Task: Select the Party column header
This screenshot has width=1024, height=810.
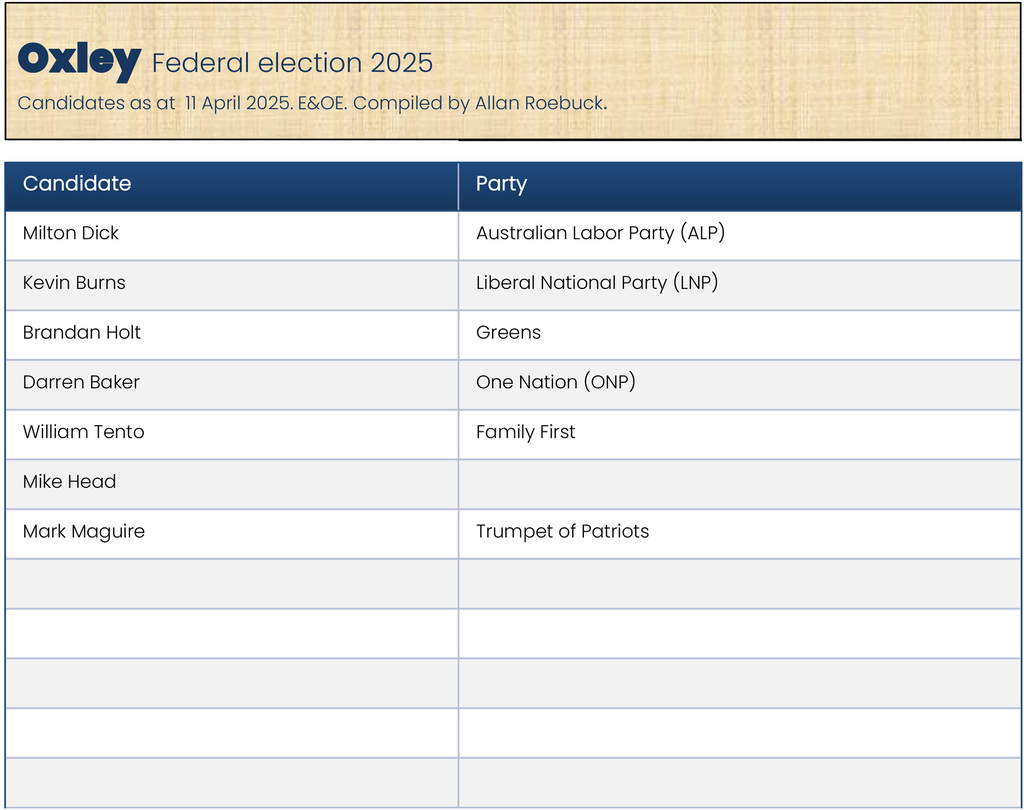Action: 501,184
